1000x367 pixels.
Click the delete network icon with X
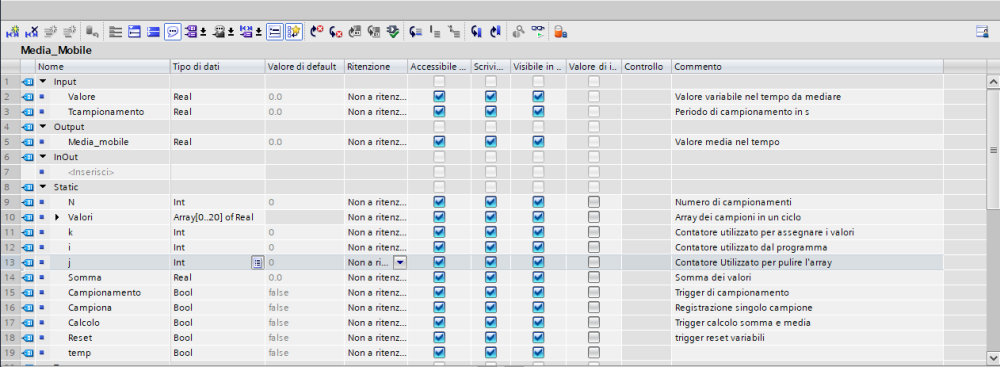(31, 31)
